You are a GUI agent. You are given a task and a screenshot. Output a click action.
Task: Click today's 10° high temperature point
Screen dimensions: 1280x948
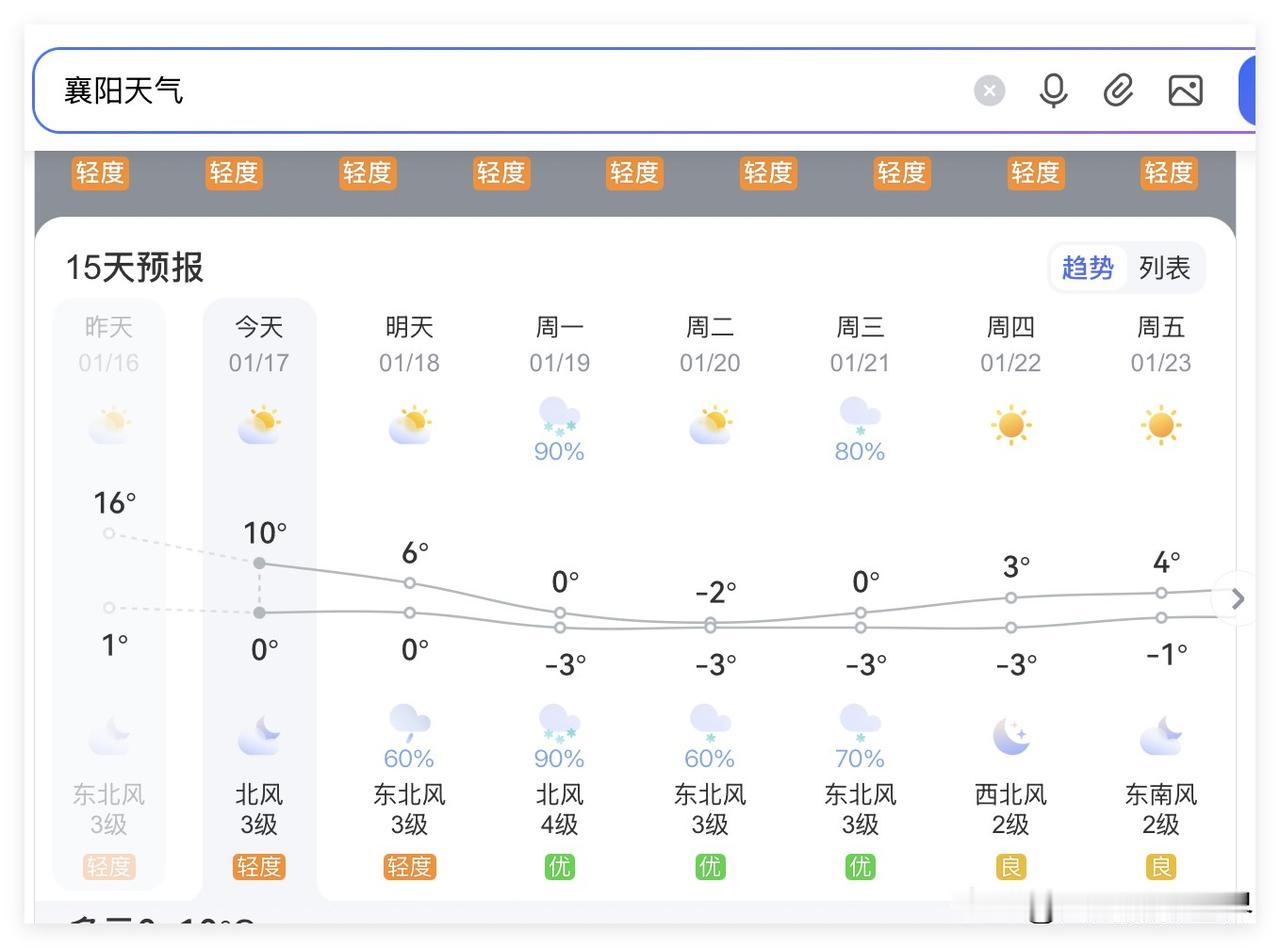[x=260, y=563]
